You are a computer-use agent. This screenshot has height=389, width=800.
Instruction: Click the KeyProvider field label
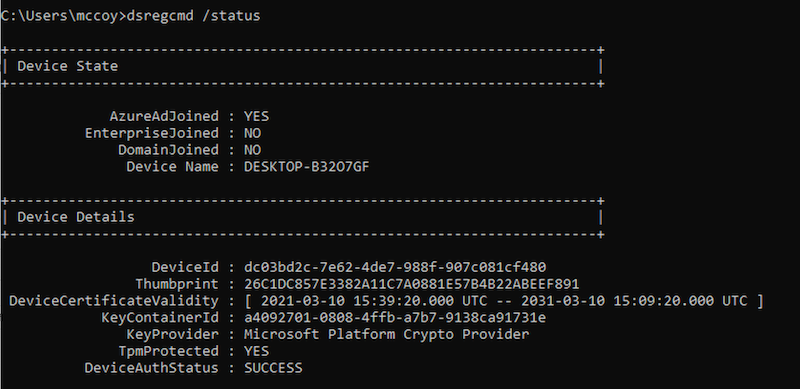point(172,335)
